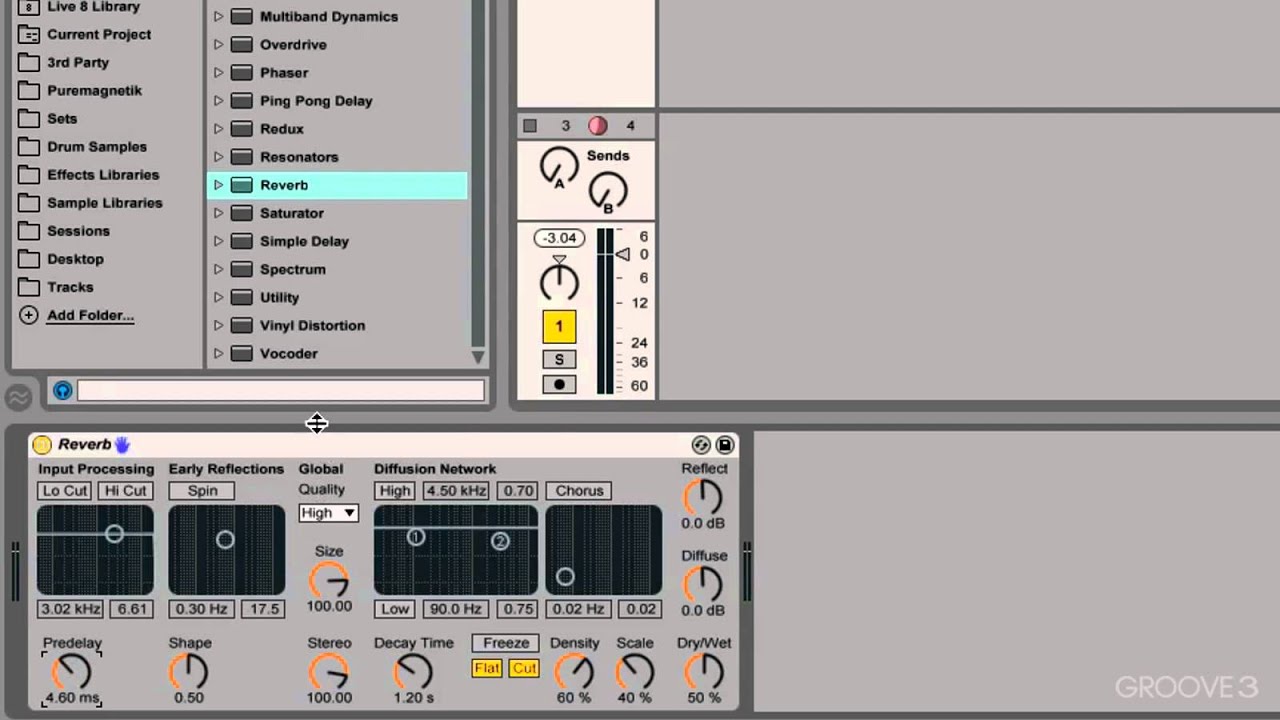Viewport: 1280px width, 720px height.
Task: Select the Vocoder device folder icon
Action: point(241,353)
